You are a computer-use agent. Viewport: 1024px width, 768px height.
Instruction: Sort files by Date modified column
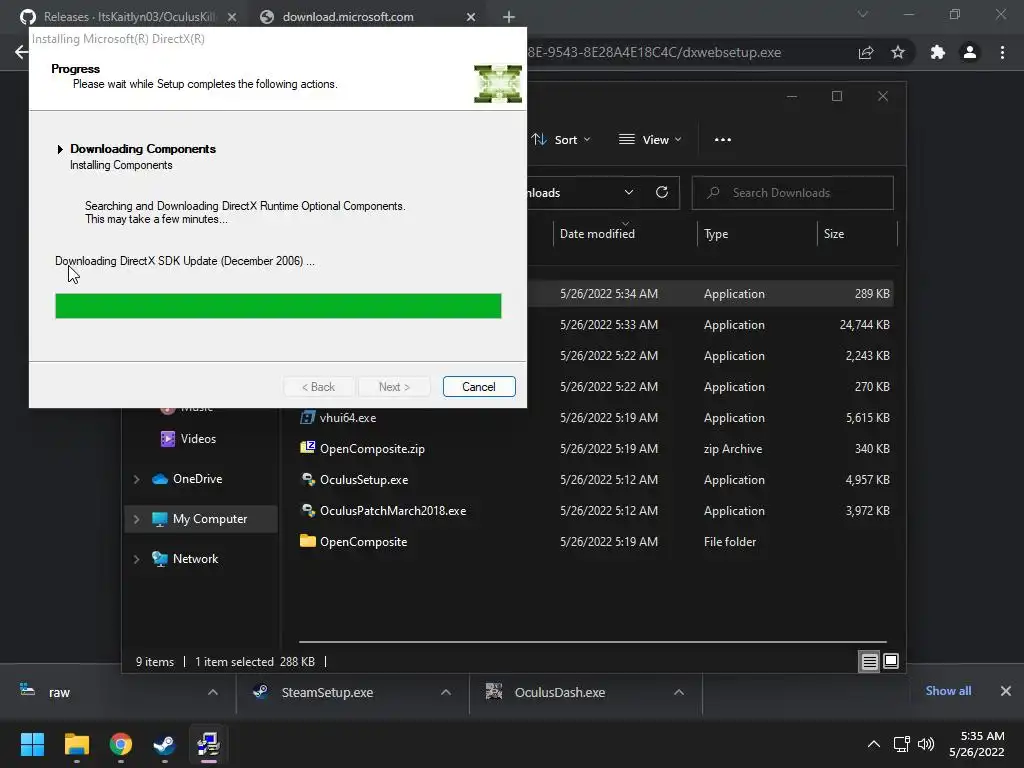[x=597, y=234]
